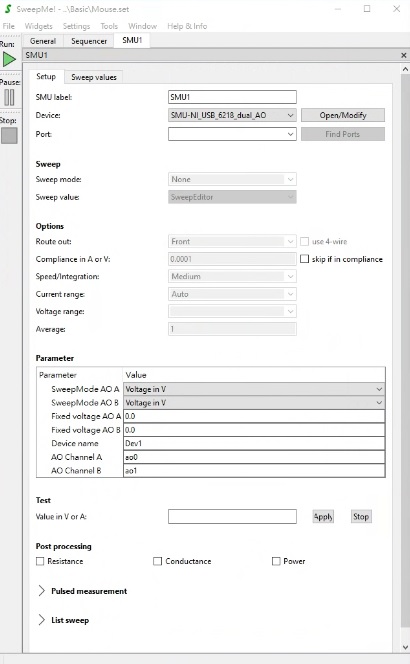Open SweepMode AO B dropdown

point(254,403)
